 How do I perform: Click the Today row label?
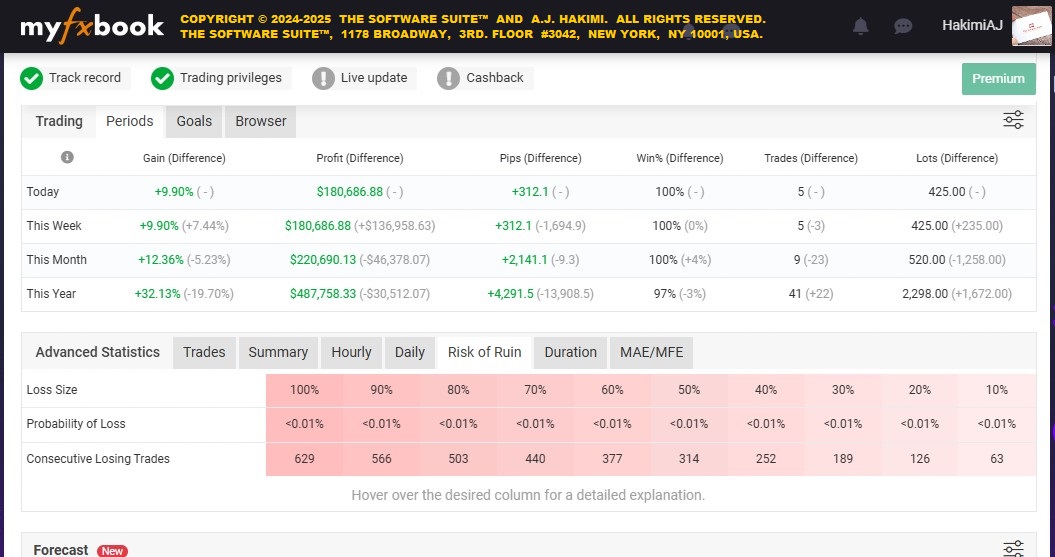(x=43, y=192)
